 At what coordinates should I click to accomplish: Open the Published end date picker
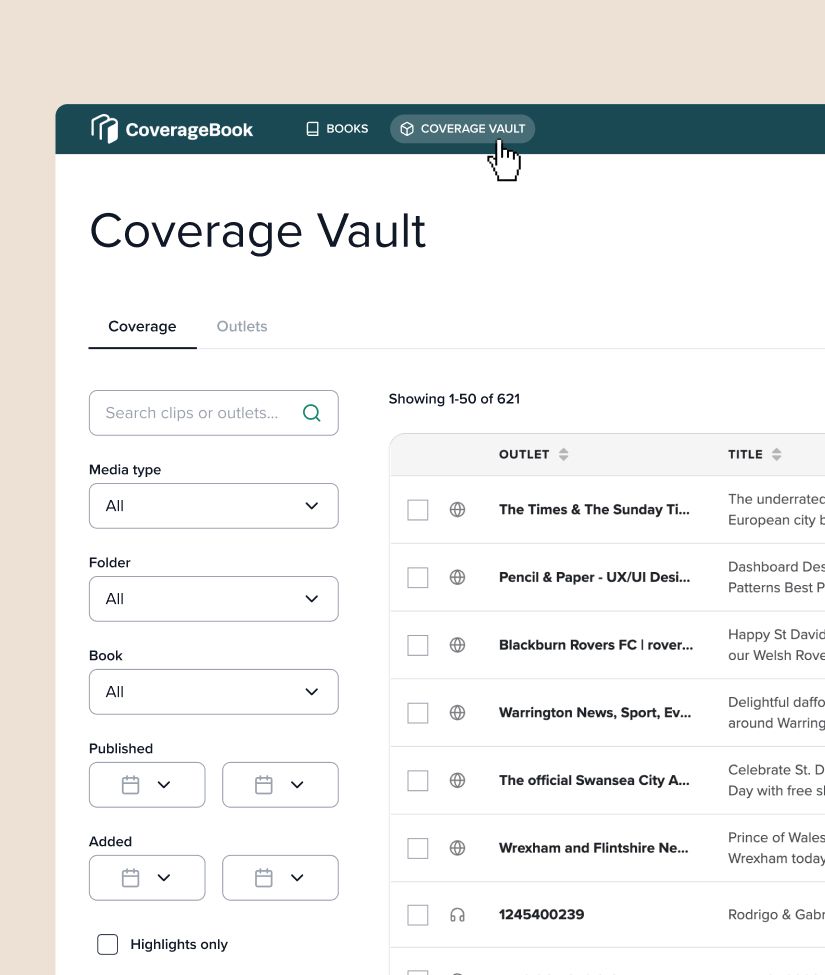click(x=280, y=785)
